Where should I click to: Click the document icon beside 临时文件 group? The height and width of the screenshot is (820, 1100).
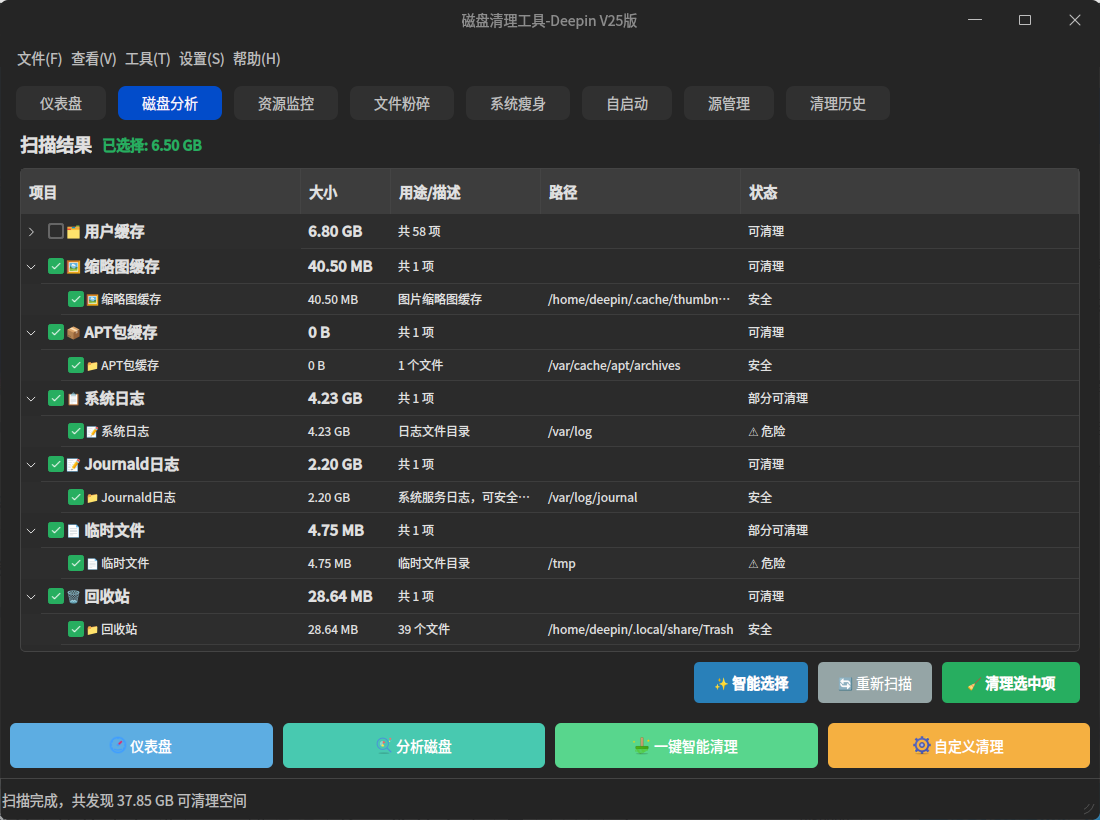(x=74, y=530)
